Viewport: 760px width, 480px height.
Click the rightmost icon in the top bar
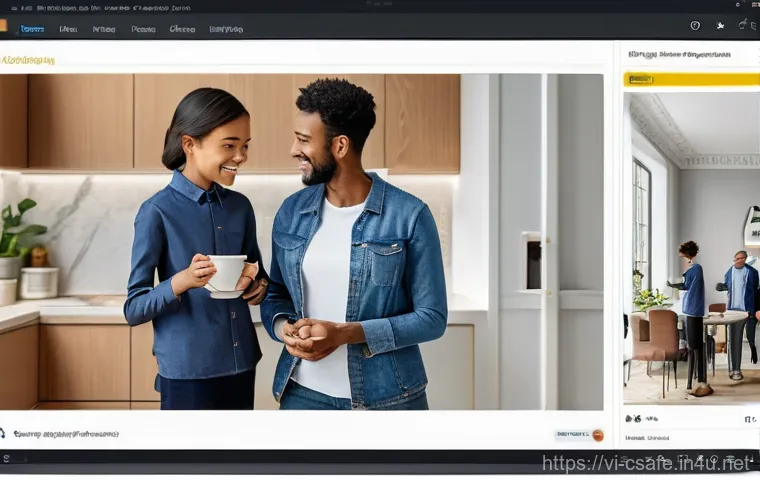tap(744, 26)
